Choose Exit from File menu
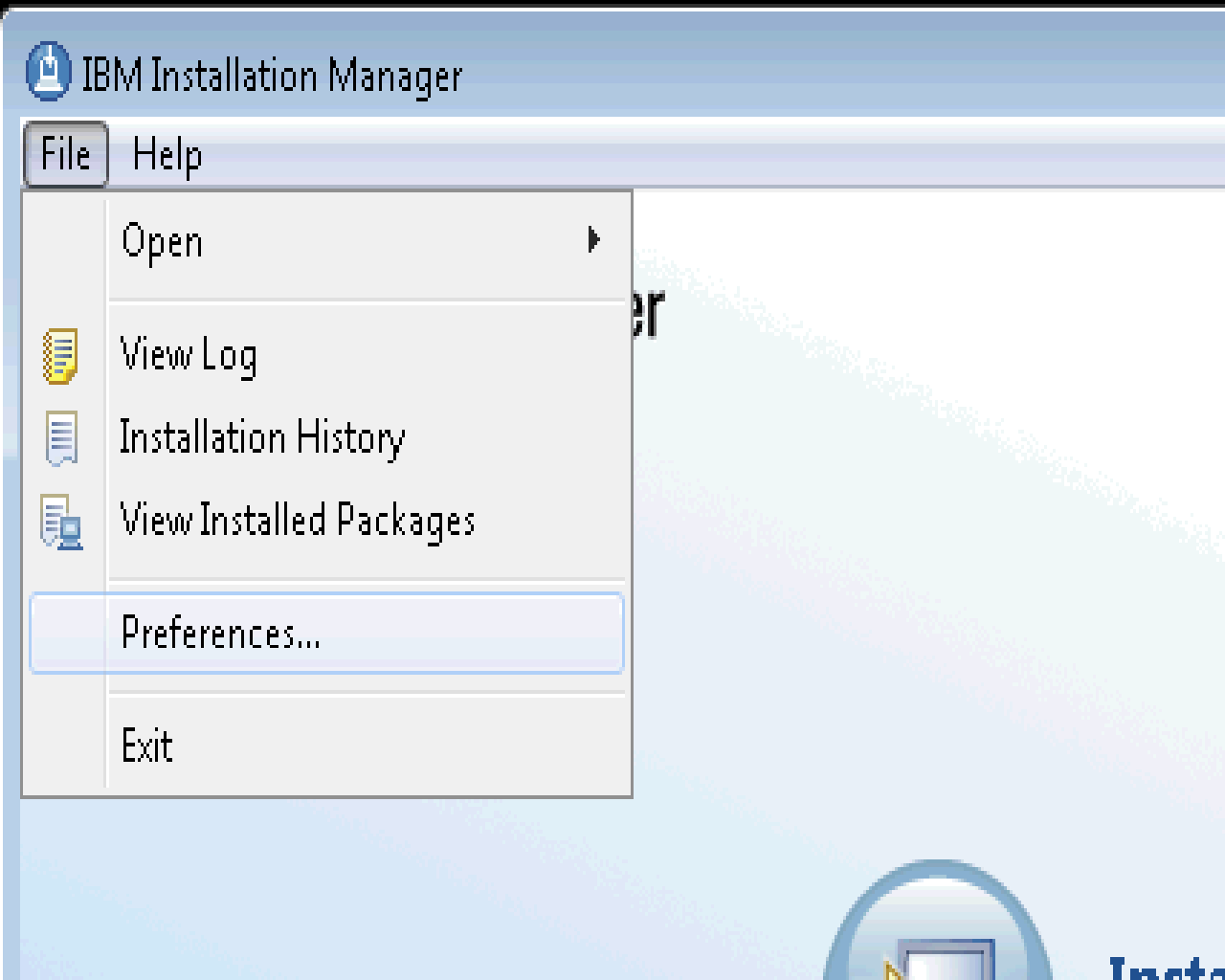Viewport: 1225px width, 980px height. coord(326,746)
